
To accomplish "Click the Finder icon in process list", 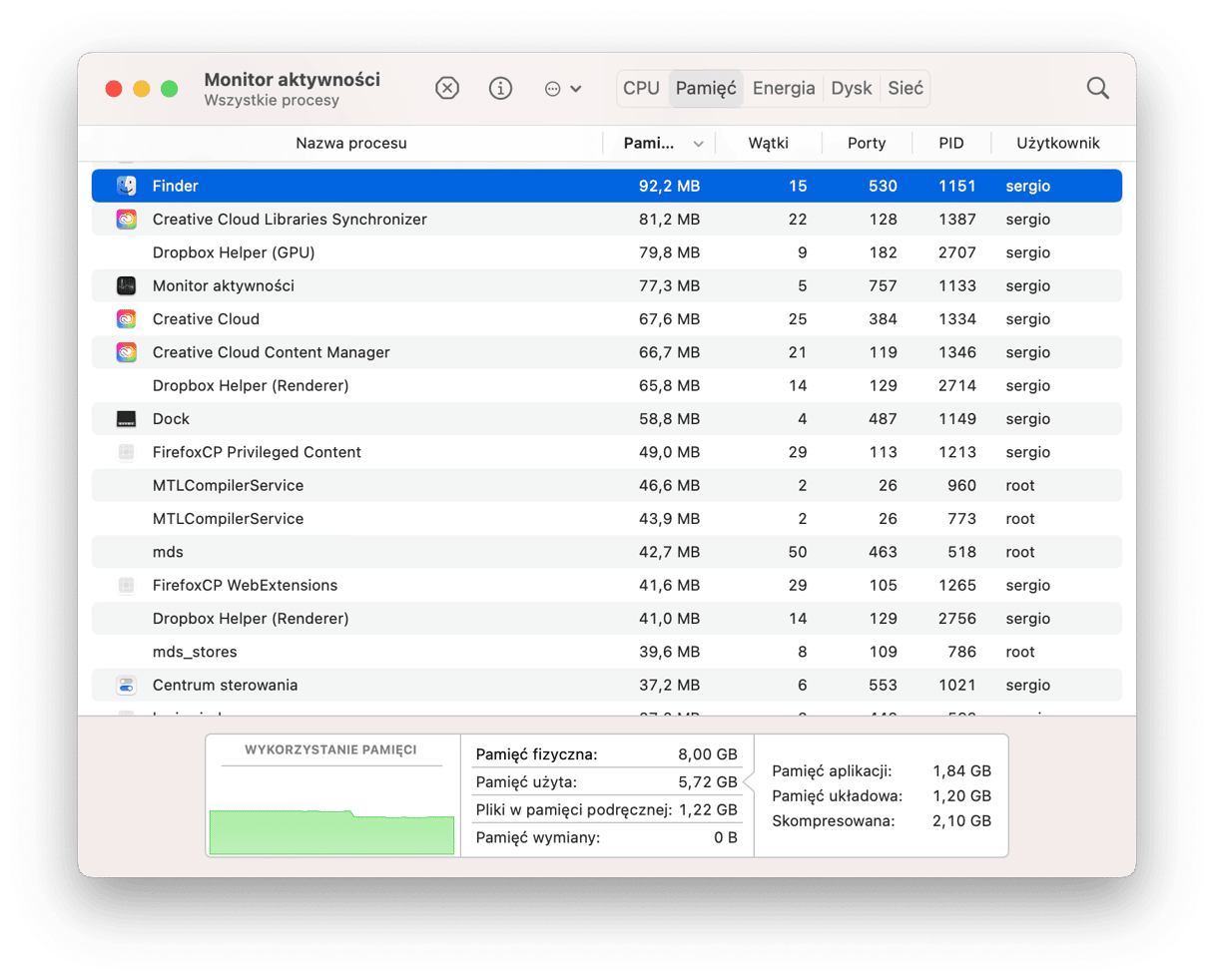I will pyautogui.click(x=127, y=186).
